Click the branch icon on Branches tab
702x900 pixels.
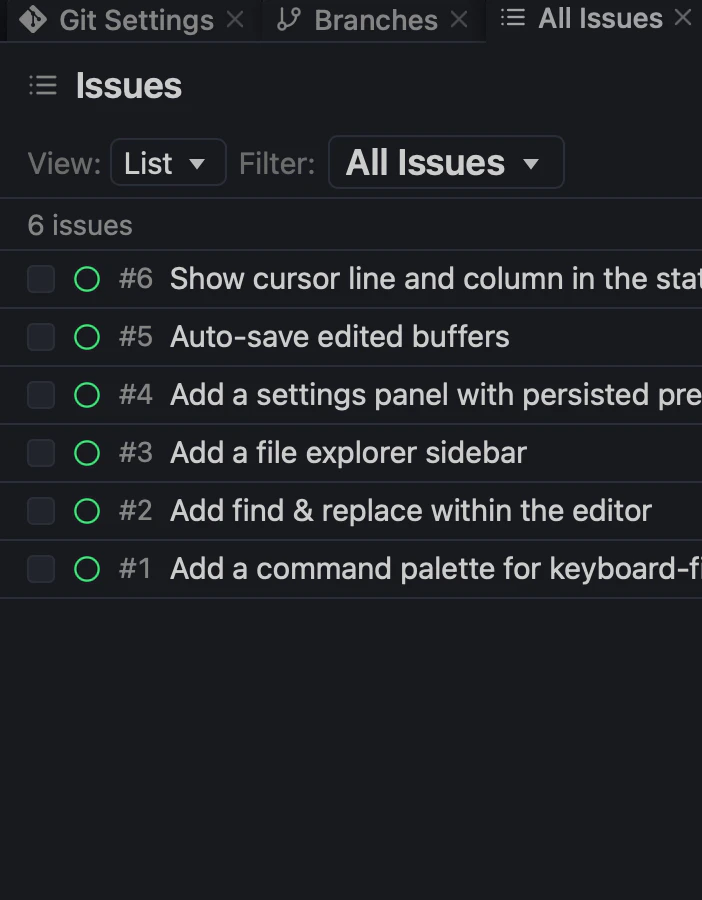[288, 20]
